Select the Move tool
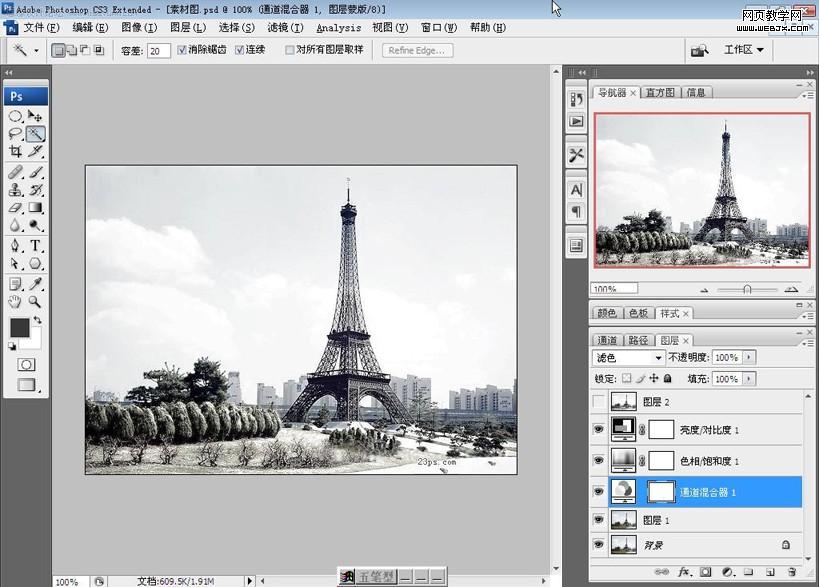This screenshot has height=587, width=819. point(35,116)
